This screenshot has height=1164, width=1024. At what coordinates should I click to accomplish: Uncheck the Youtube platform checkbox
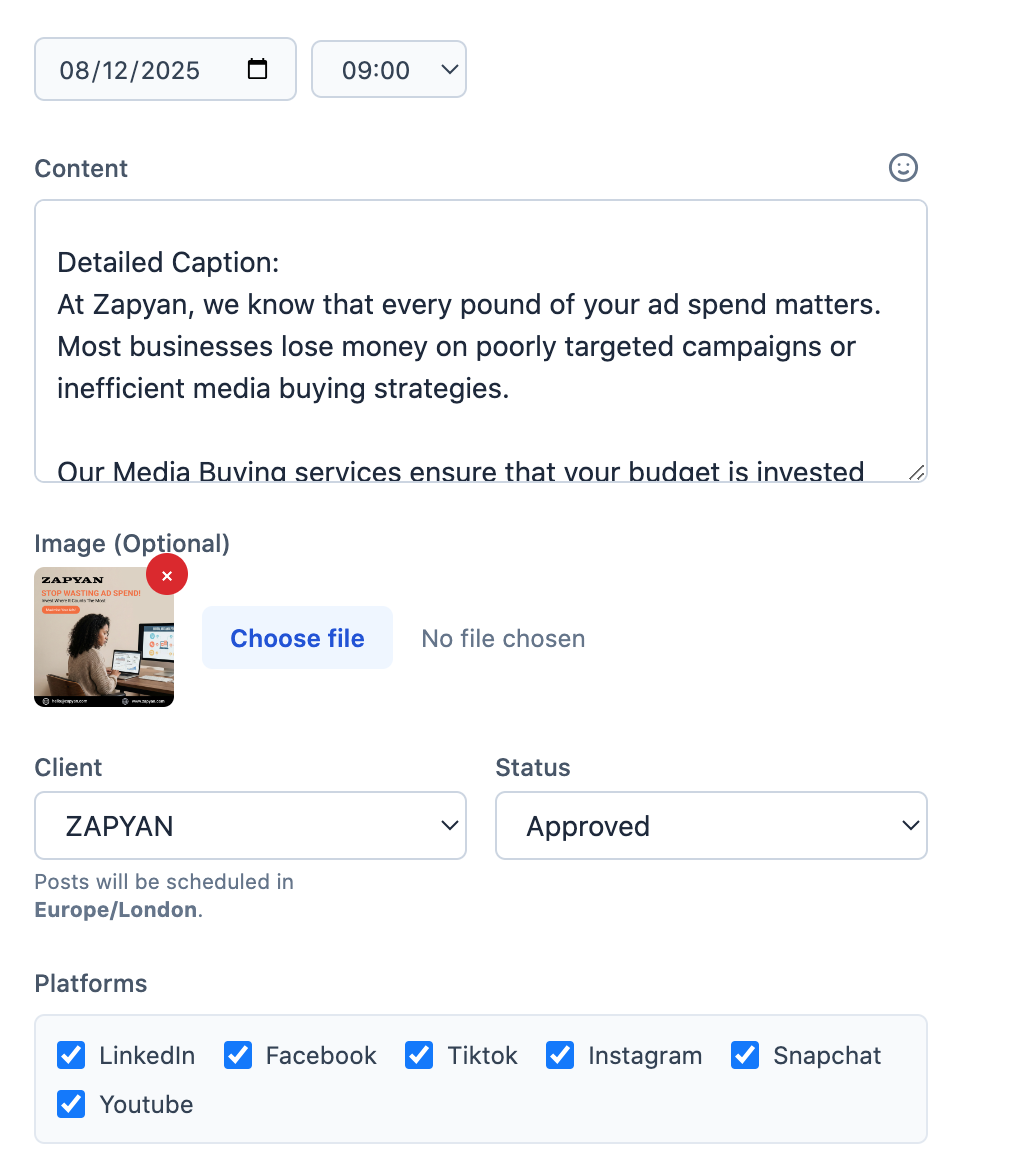tap(71, 1104)
